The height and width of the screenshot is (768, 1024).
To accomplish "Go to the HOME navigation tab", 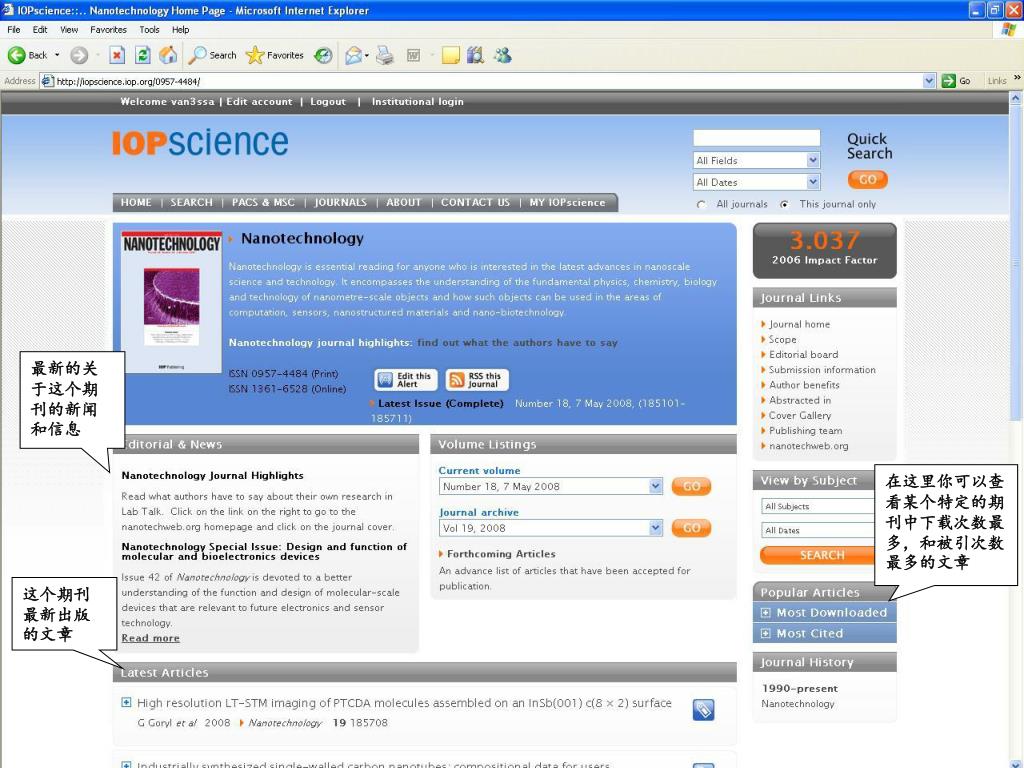I will (136, 202).
